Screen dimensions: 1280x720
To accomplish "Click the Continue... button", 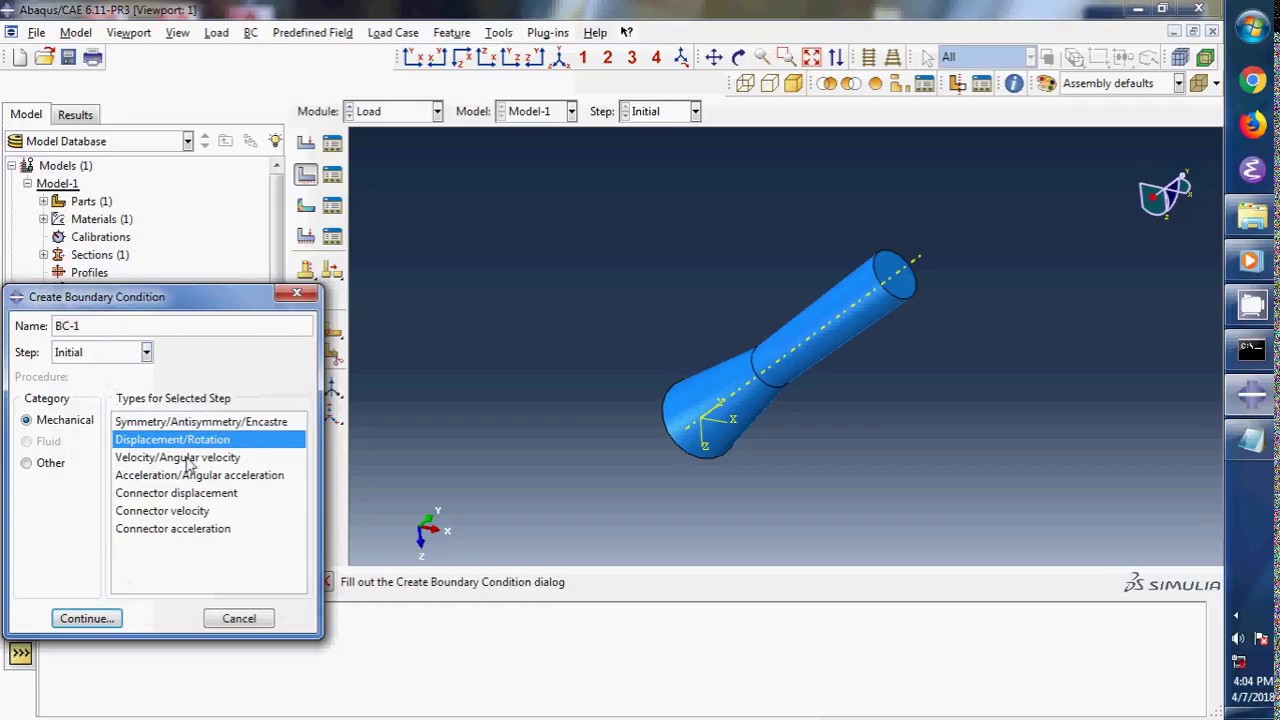I will pos(87,619).
